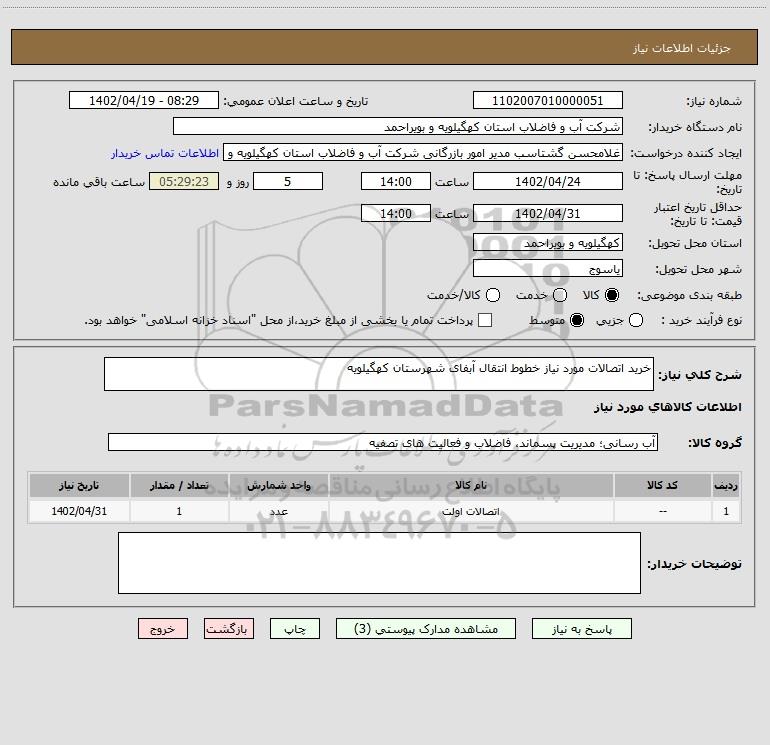Viewport: 770px width, 745px height.
Task: Click item name cell اتصالات اولت
Action: [x=471, y=511]
